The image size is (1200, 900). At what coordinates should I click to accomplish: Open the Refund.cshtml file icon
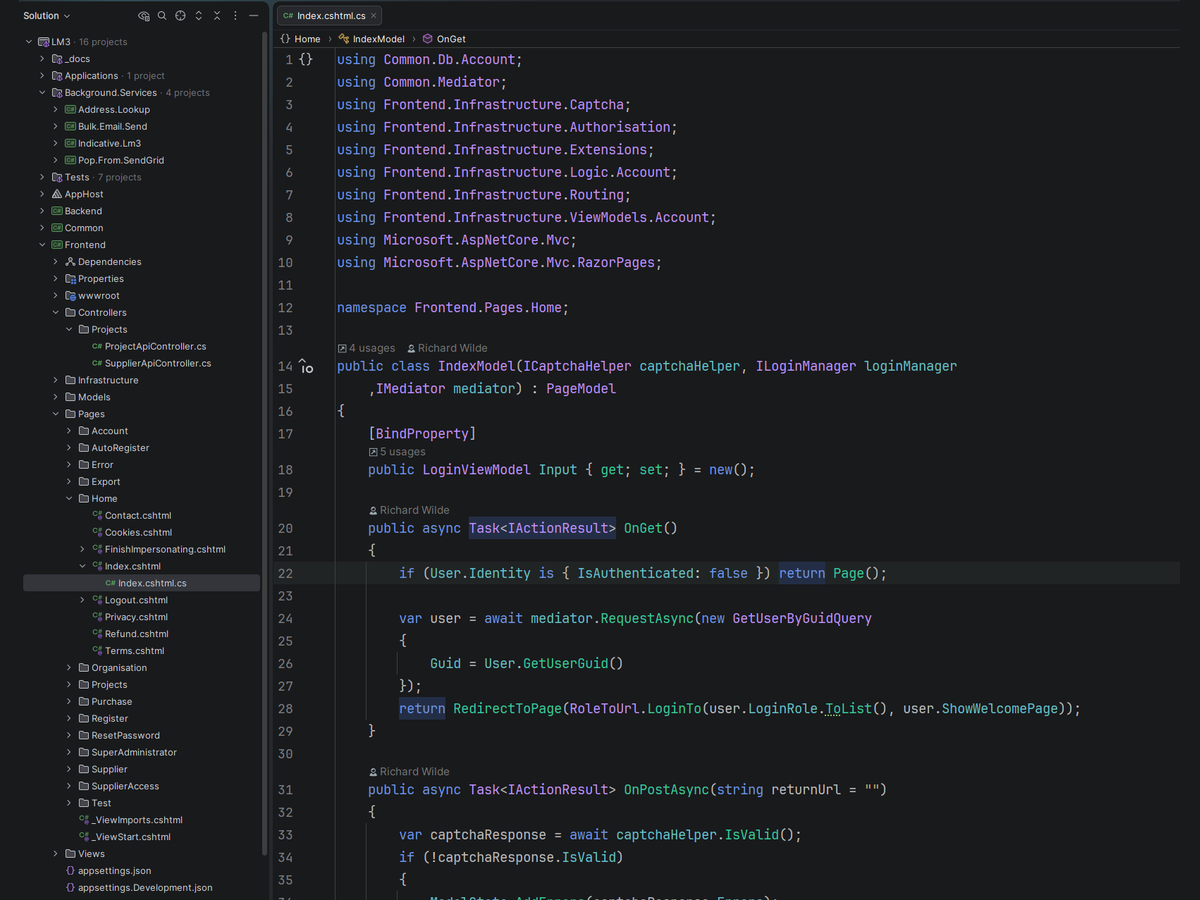coord(97,634)
